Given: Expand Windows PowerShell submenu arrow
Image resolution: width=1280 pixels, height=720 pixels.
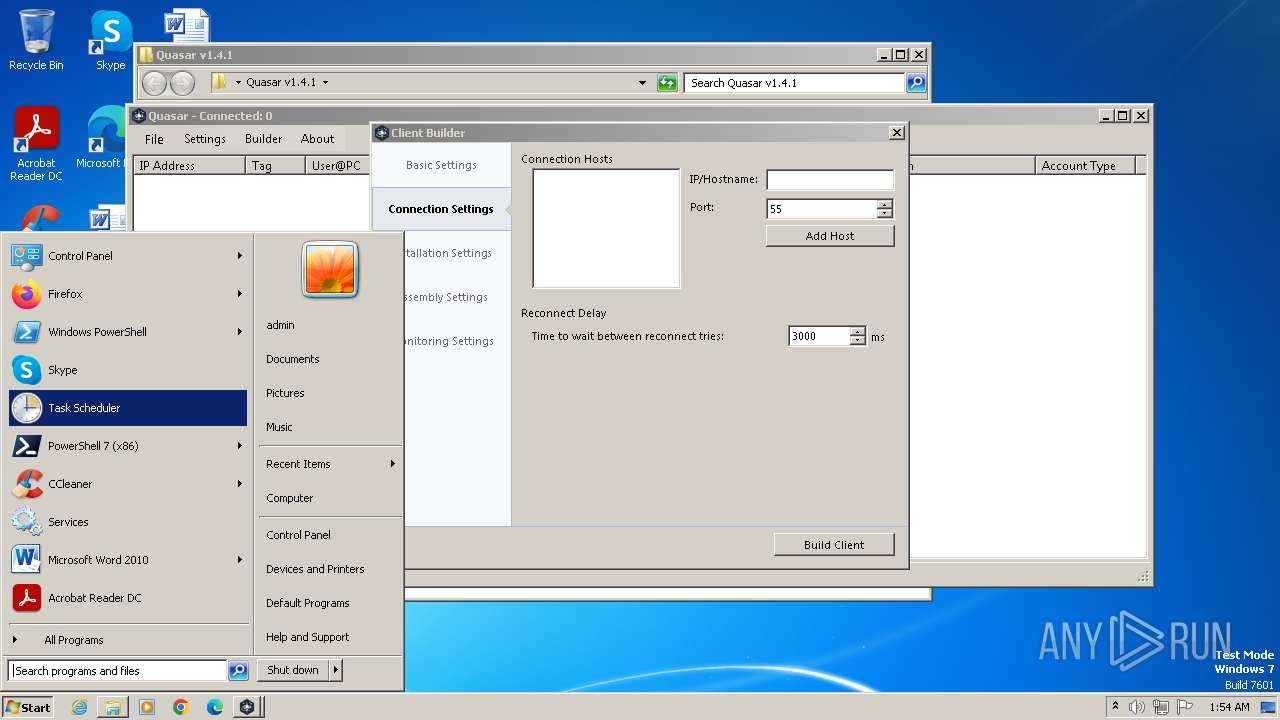Looking at the screenshot, I should pyautogui.click(x=240, y=332).
